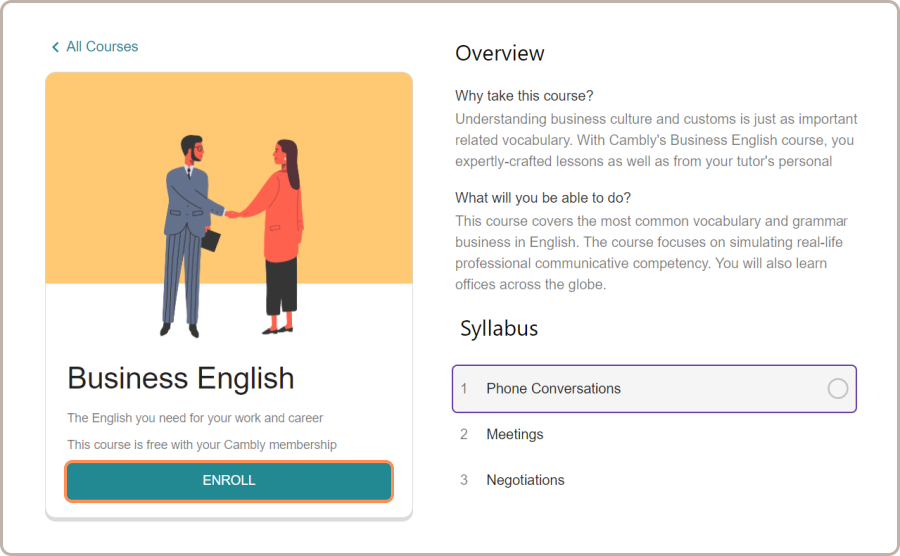
Task: Click lesson number 3 beside Negotiations
Action: point(464,480)
